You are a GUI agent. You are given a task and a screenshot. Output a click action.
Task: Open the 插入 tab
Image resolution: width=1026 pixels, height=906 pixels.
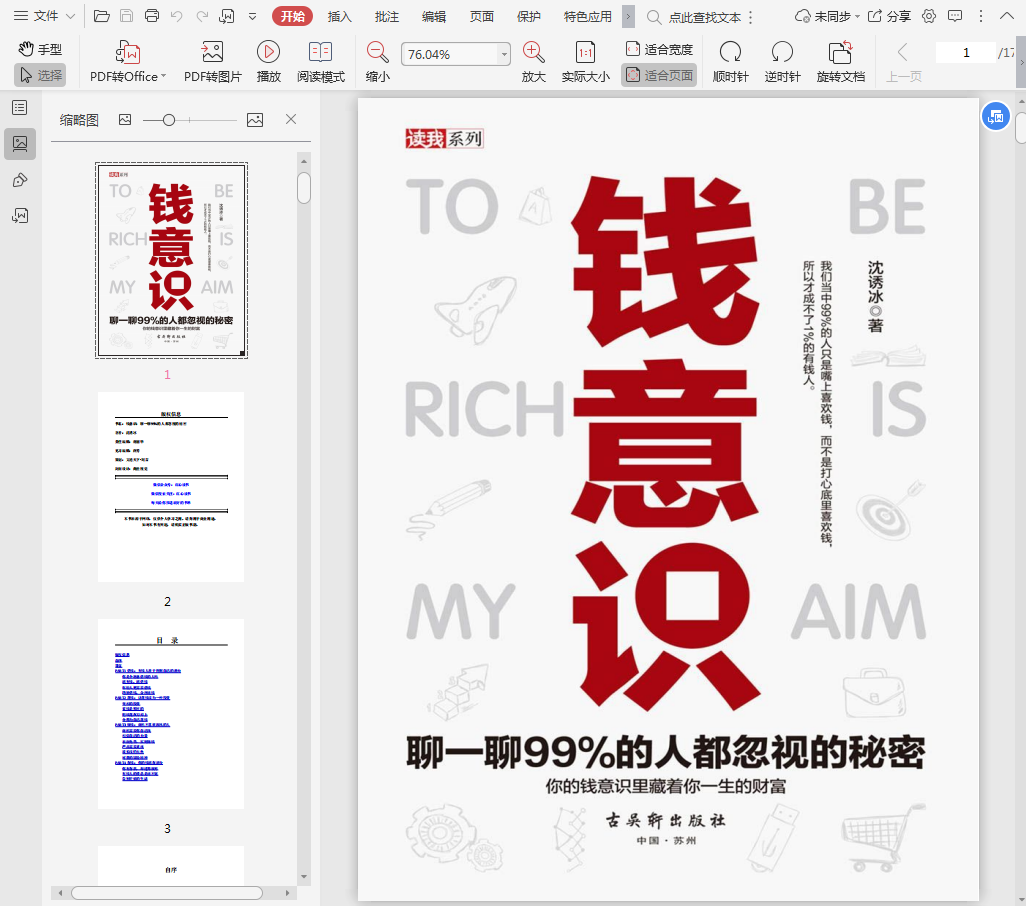(x=340, y=16)
